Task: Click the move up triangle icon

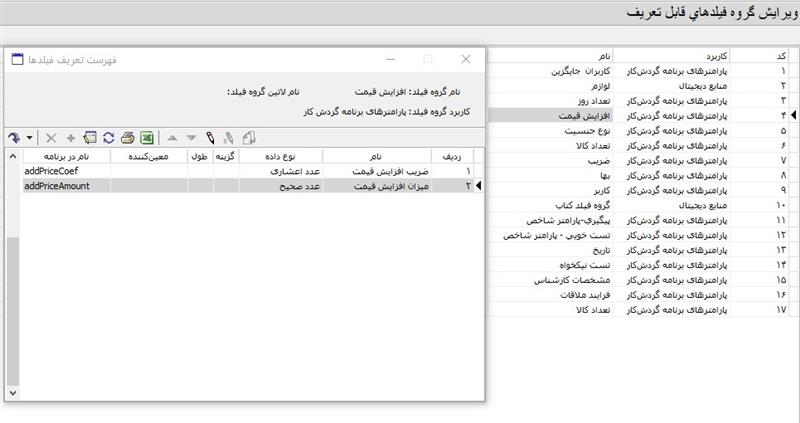Action: (x=172, y=137)
